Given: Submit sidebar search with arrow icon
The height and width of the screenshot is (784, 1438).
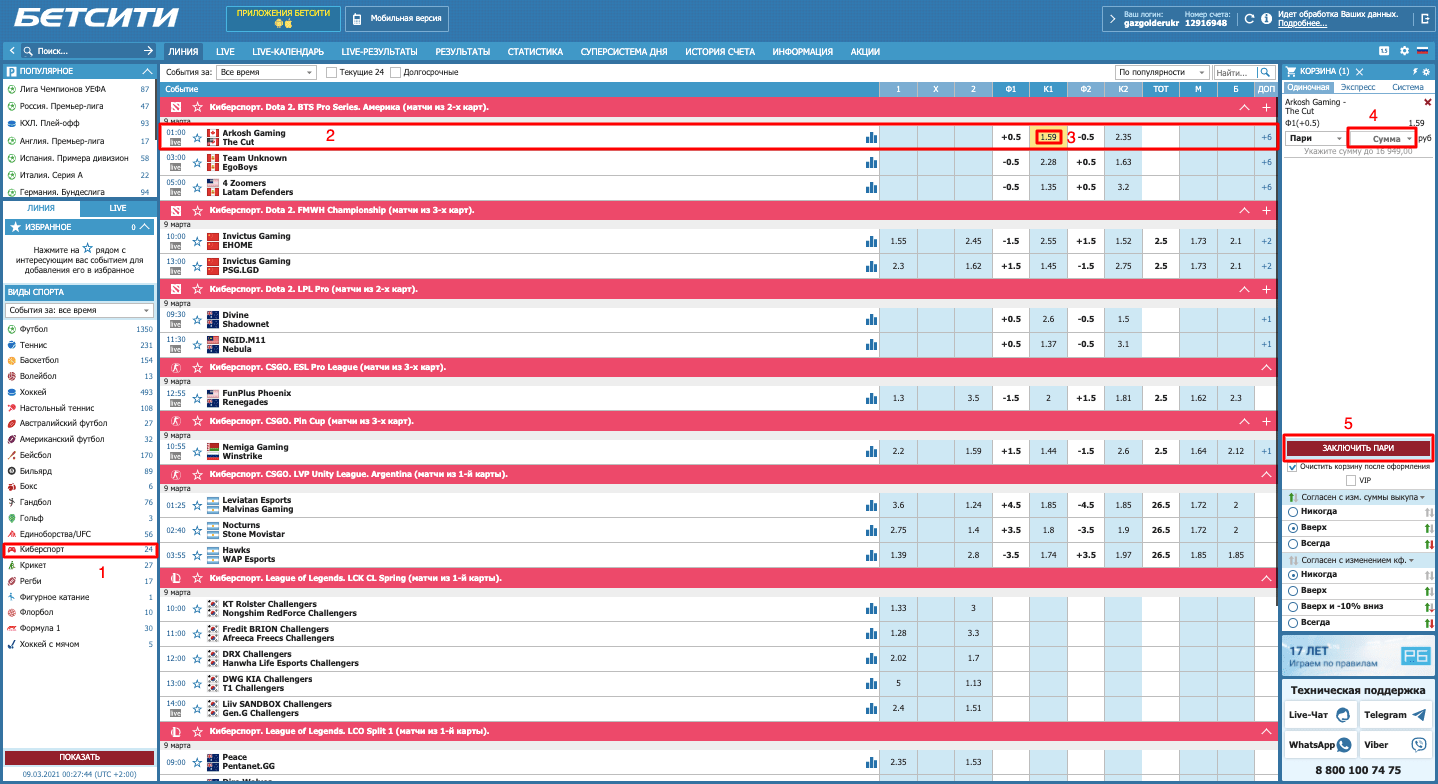Looking at the screenshot, I should (x=148, y=50).
